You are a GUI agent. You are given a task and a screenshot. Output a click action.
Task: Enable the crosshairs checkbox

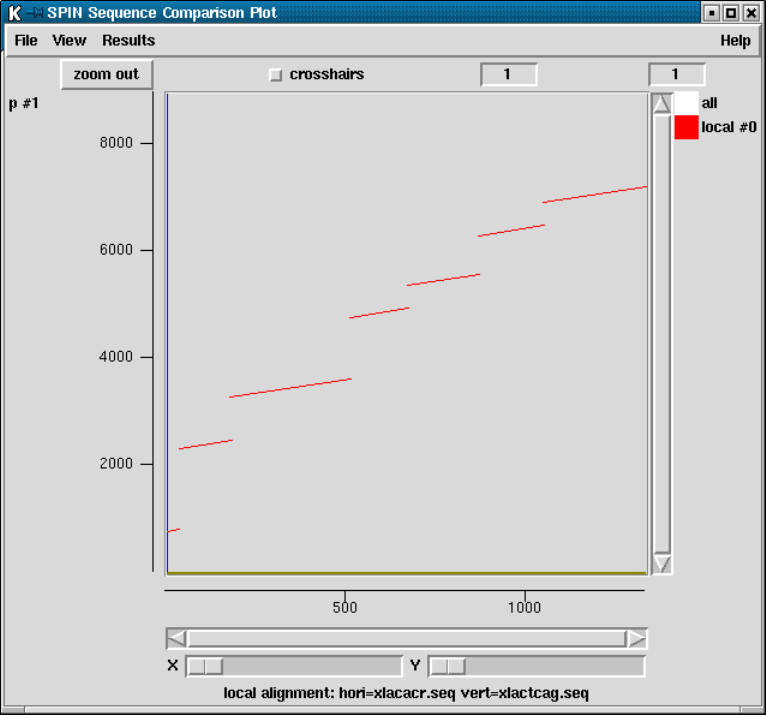[x=276, y=75]
